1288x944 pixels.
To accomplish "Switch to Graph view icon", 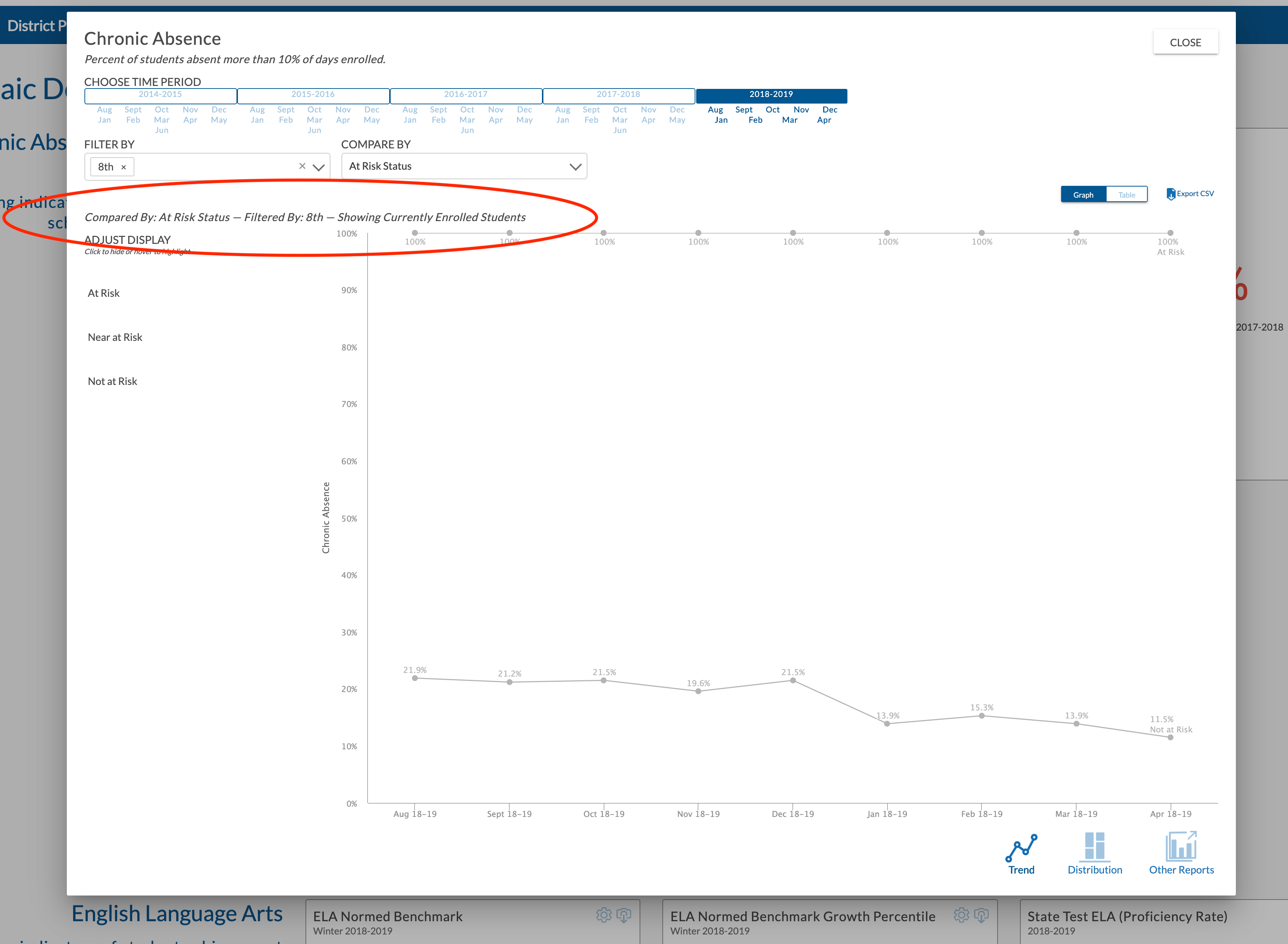I will [x=1083, y=194].
